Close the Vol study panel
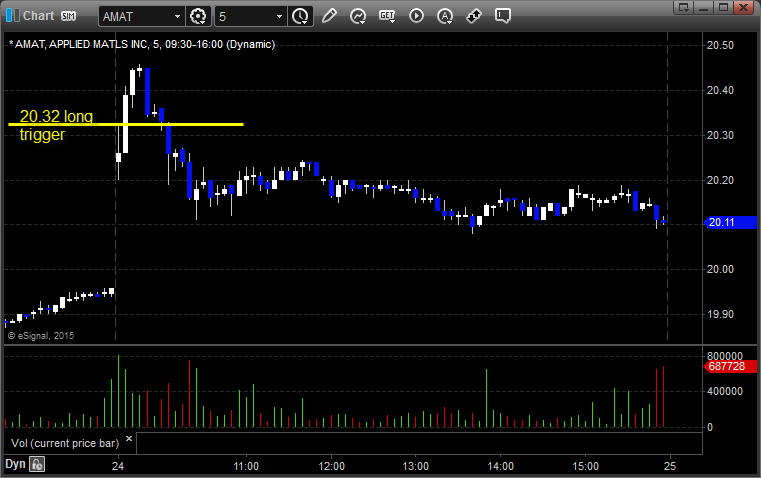 (129, 438)
